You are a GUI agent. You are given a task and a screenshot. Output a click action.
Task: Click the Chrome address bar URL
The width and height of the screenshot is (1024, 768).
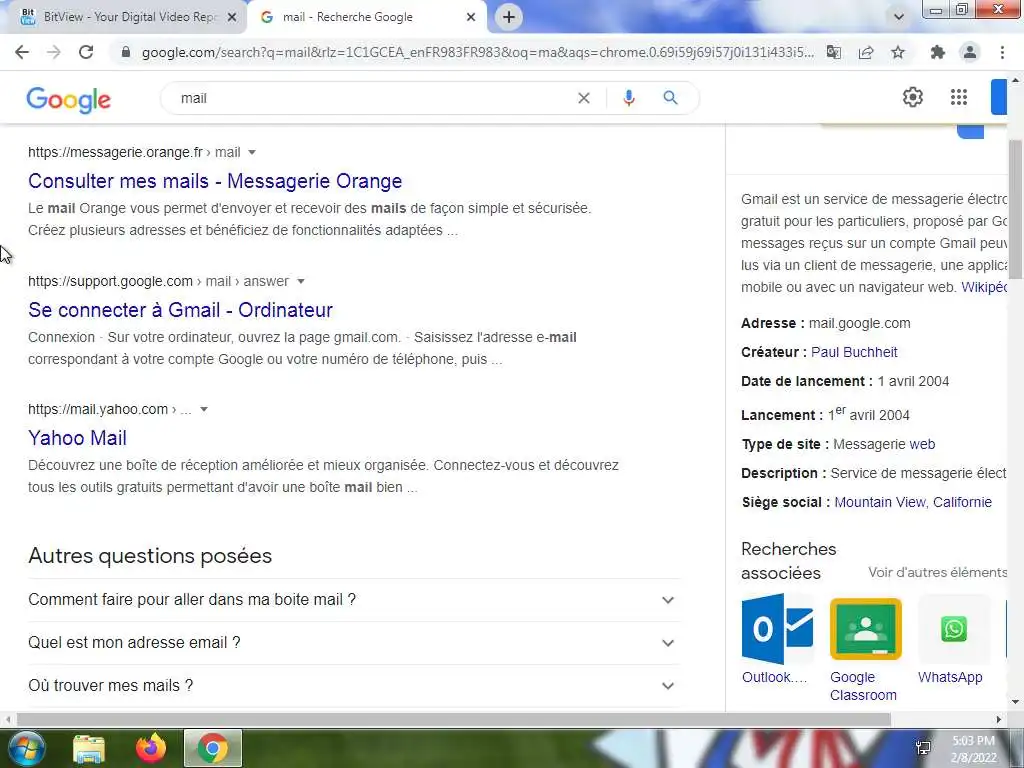click(x=478, y=52)
